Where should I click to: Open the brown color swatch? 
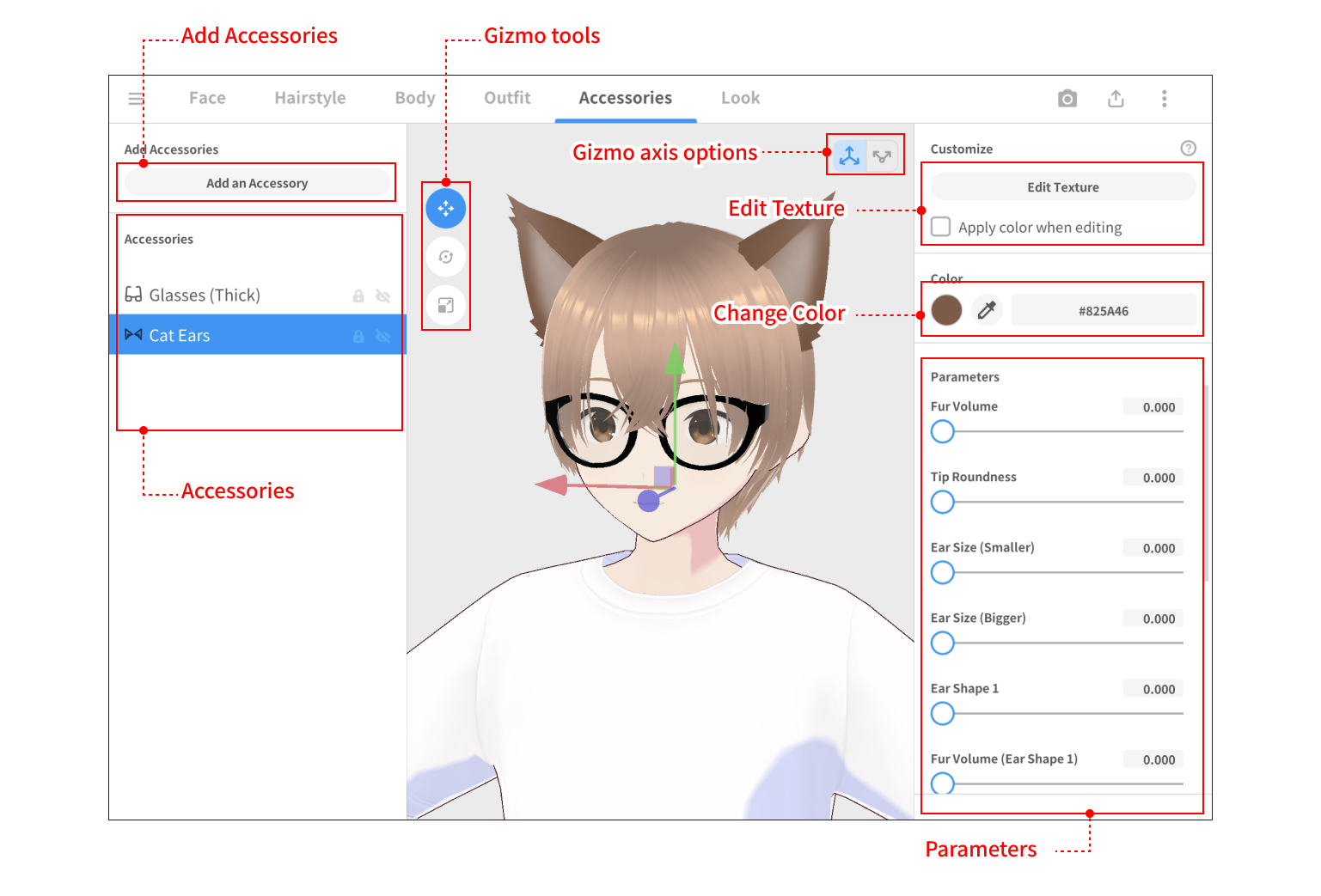[946, 310]
